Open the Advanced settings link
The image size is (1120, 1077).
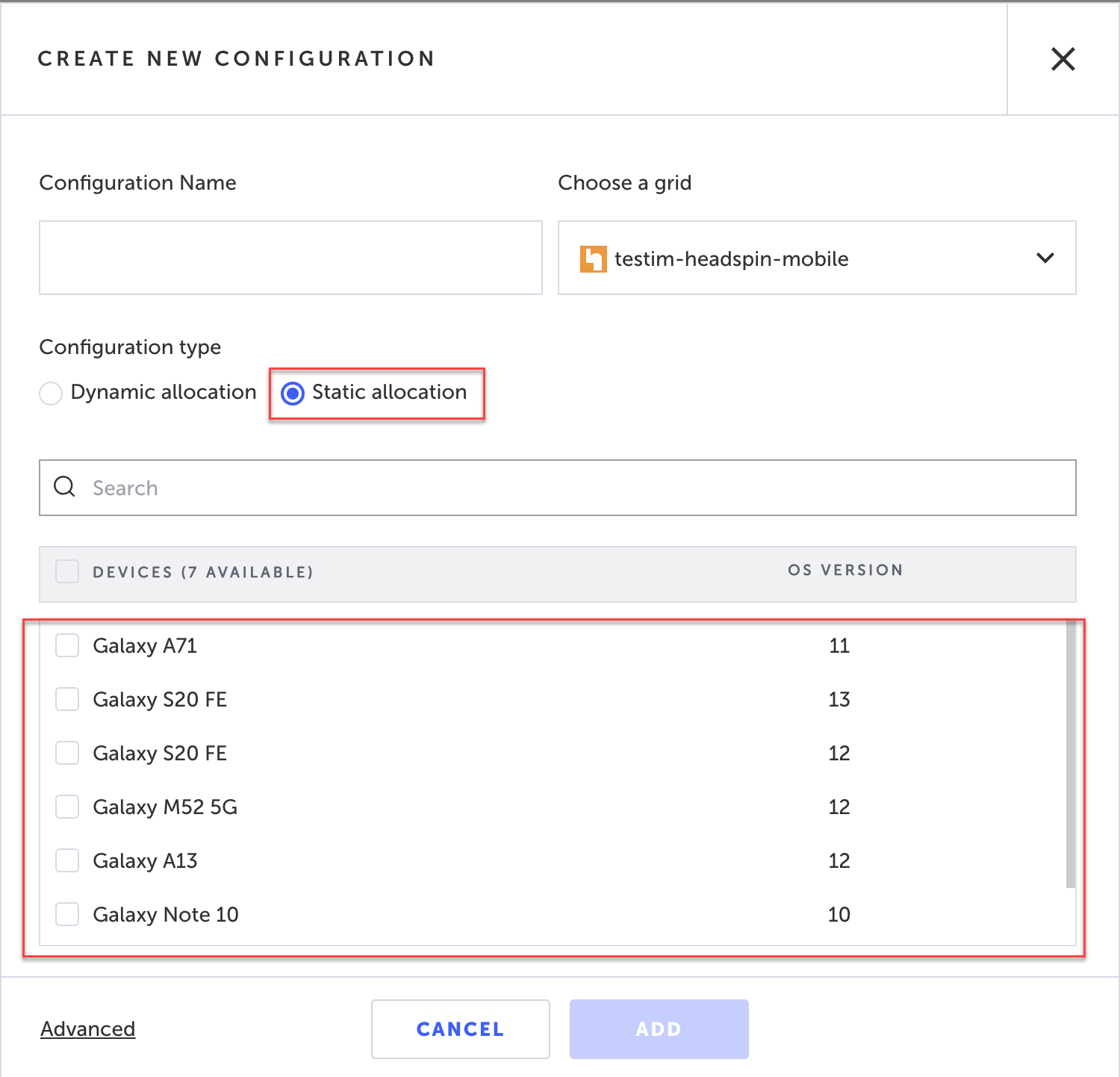(88, 1028)
